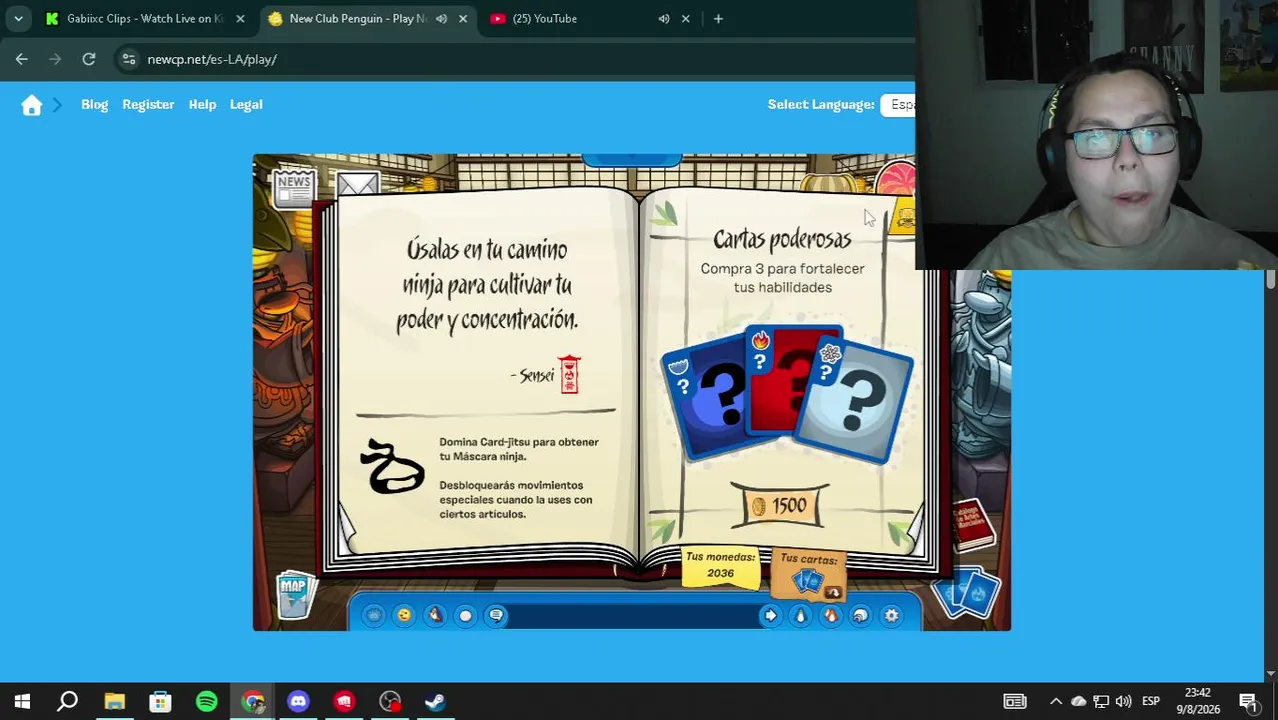Buy cards with the 1500 coins button
The image size is (1278, 720).
click(780, 506)
